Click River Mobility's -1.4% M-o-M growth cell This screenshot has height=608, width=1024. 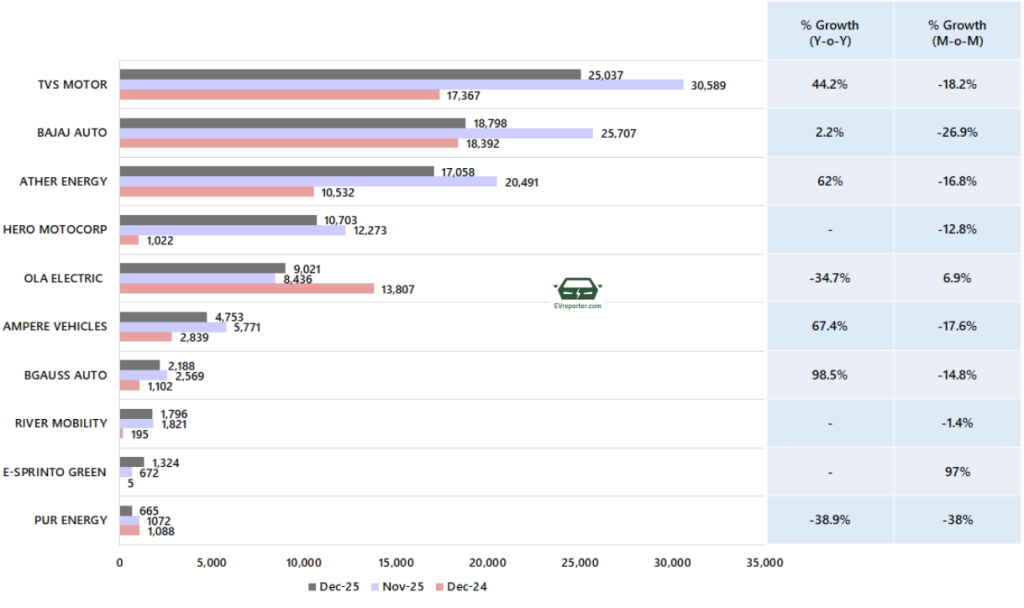957,423
